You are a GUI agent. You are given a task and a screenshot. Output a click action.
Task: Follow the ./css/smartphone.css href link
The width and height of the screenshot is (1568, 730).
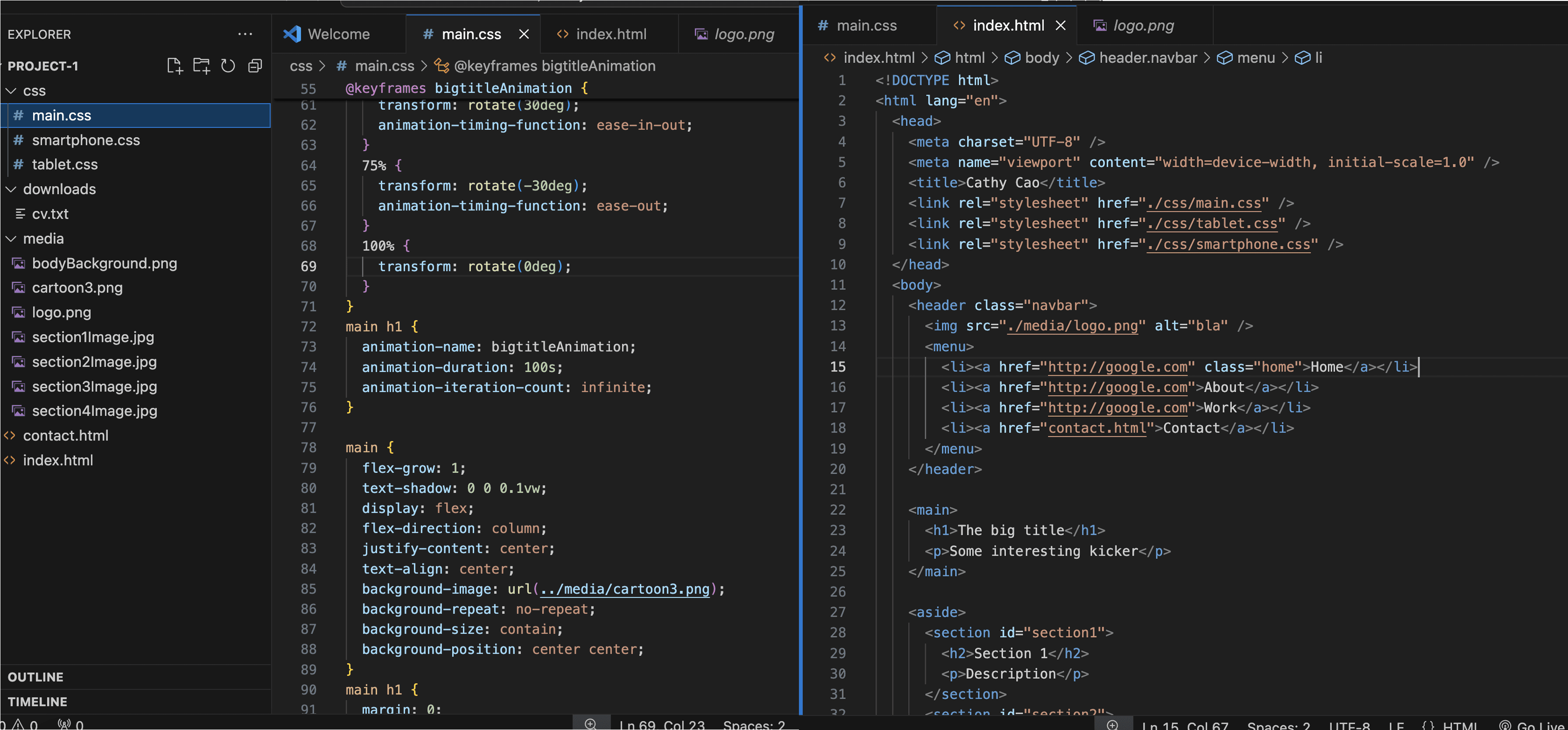(x=1228, y=244)
